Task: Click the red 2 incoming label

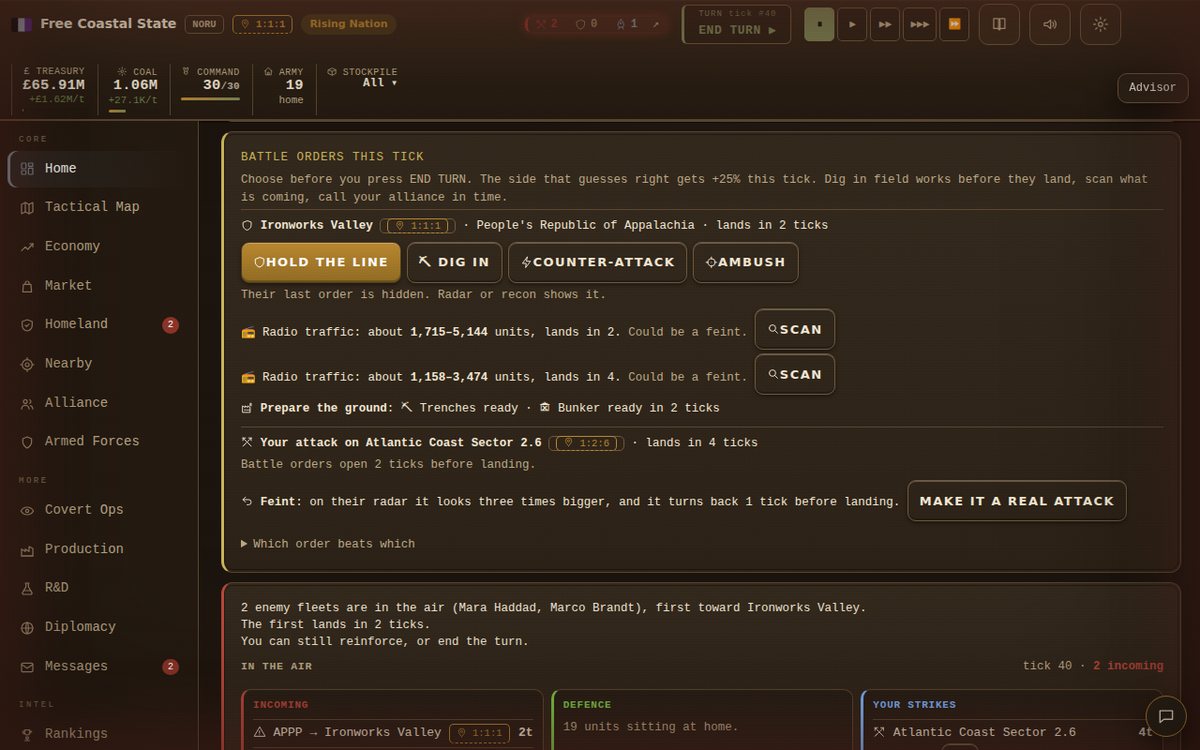Action: [x=1128, y=666]
